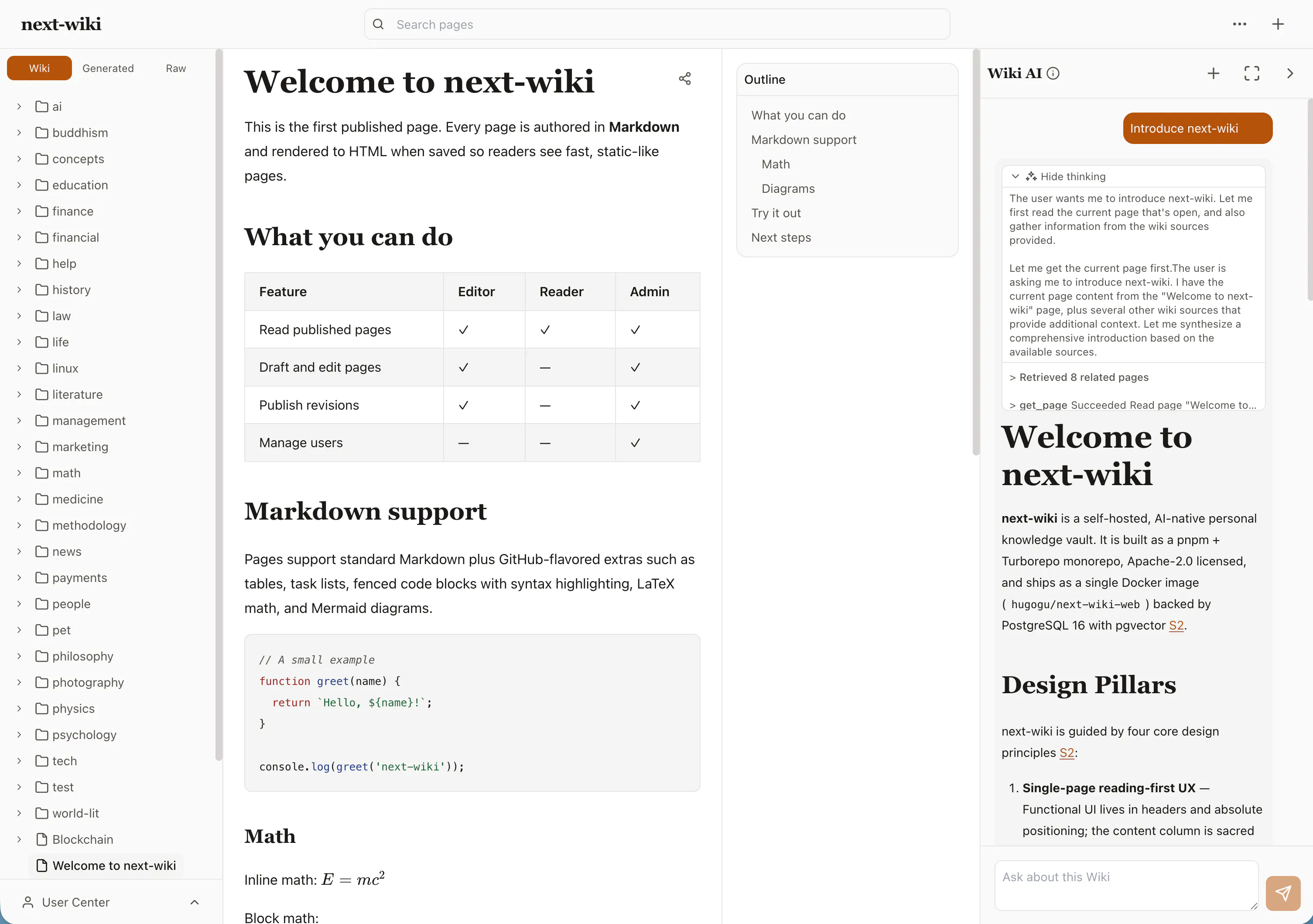Click the folder icon for finance

42,211
